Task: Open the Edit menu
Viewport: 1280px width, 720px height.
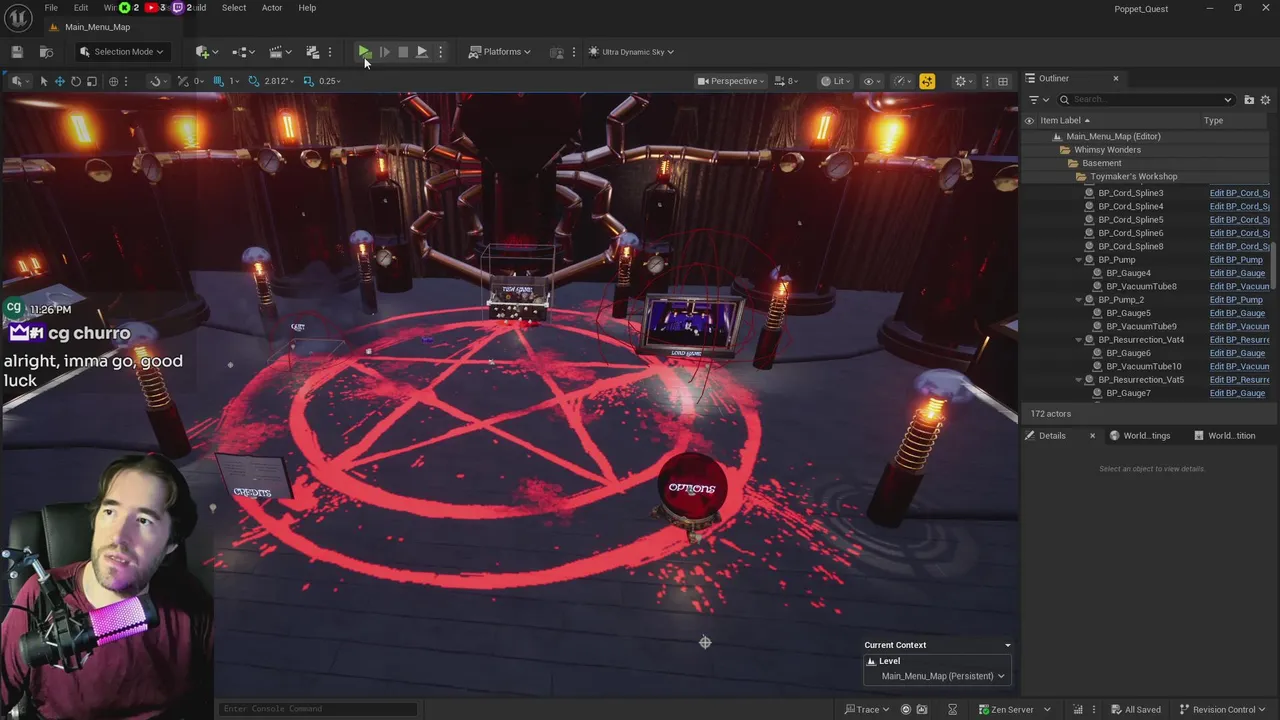Action: click(81, 8)
